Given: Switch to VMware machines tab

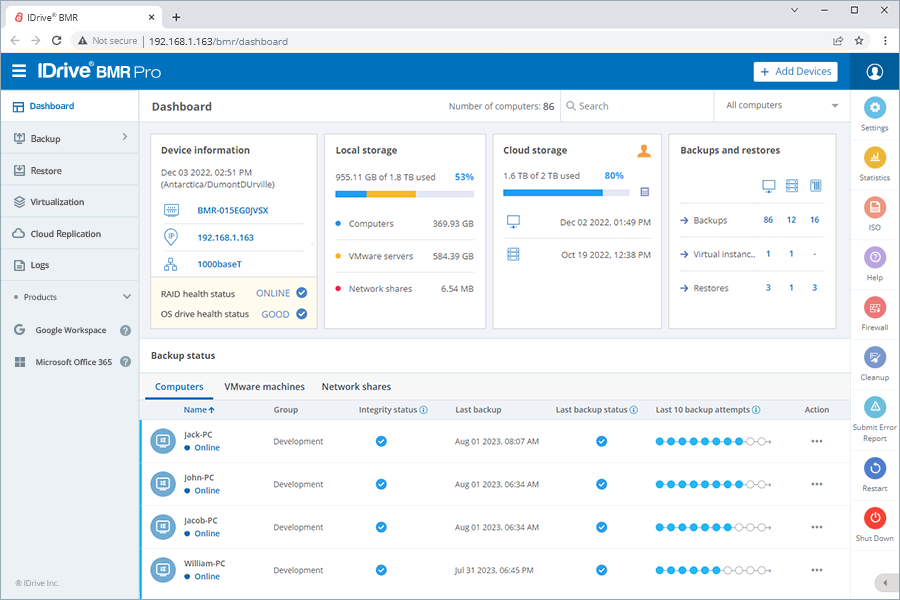Looking at the screenshot, I should point(264,386).
